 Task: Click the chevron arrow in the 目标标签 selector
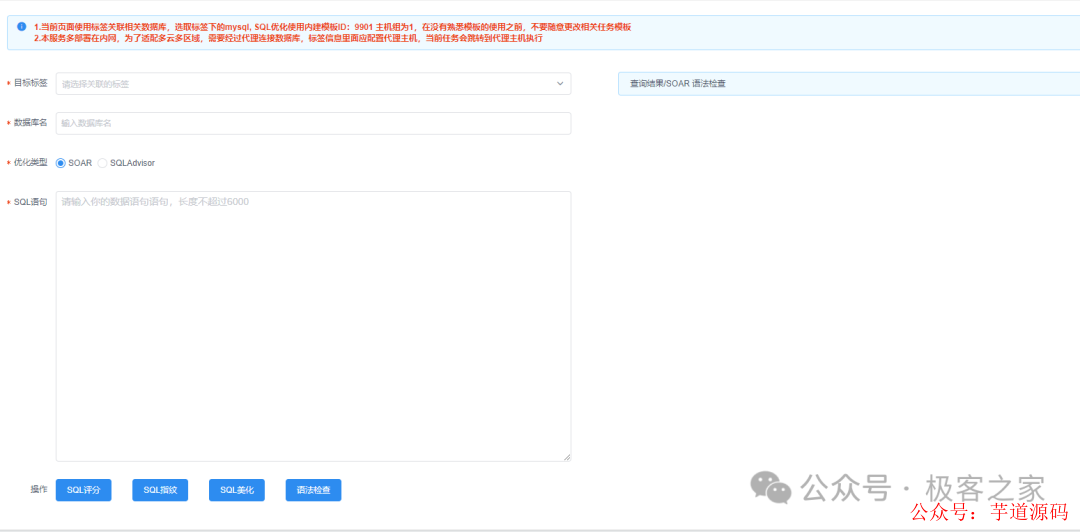pos(560,84)
